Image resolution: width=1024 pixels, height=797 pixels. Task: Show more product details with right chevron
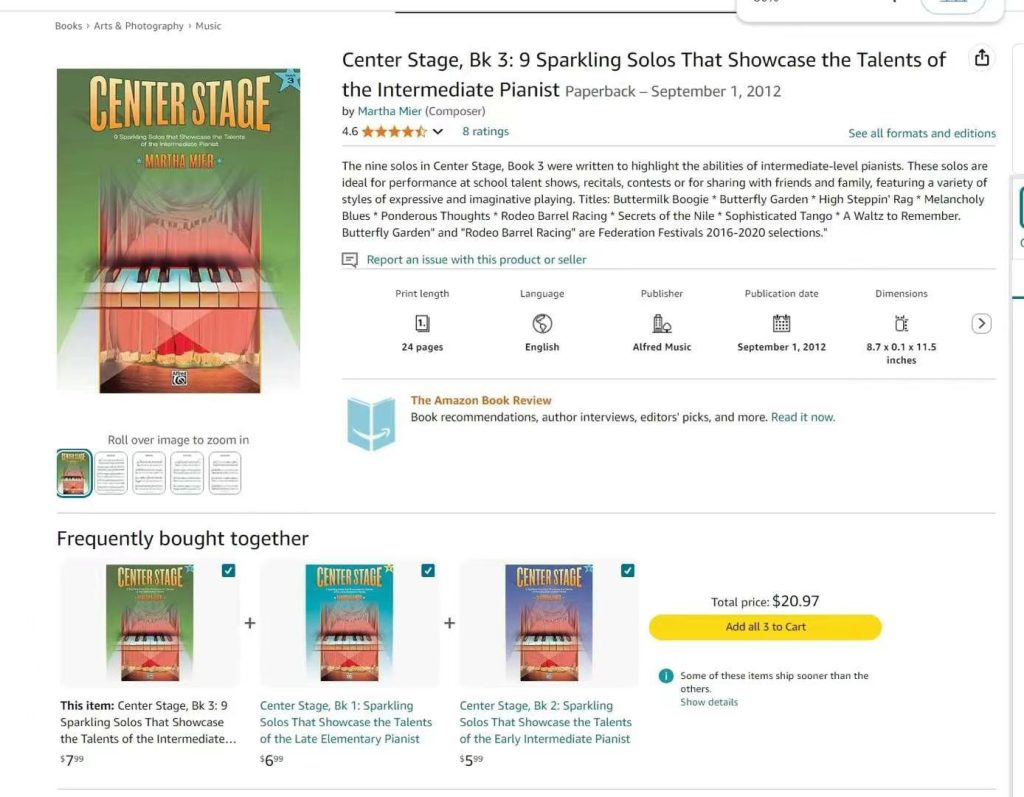tap(981, 323)
